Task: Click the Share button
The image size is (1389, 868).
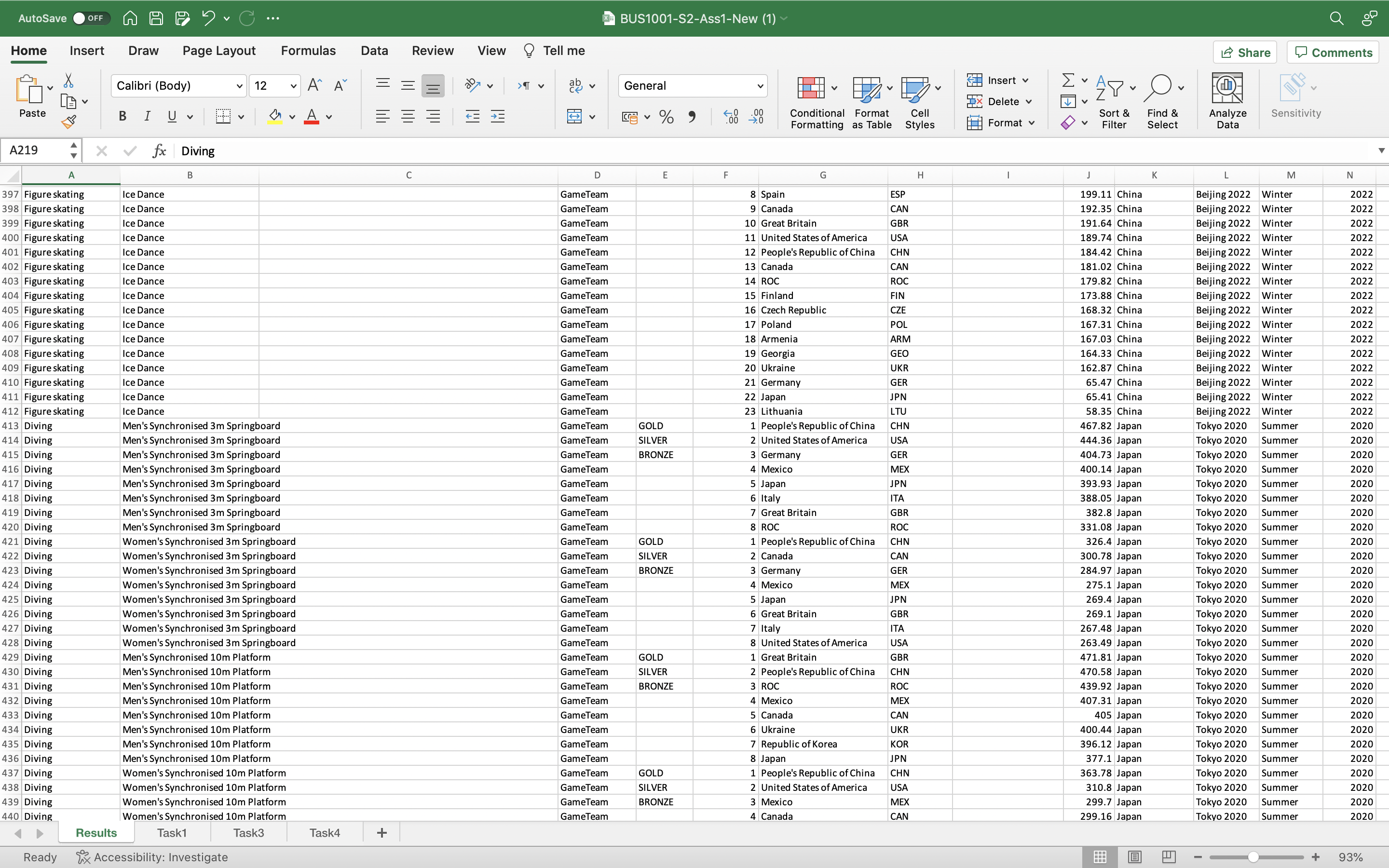Action: click(1245, 52)
